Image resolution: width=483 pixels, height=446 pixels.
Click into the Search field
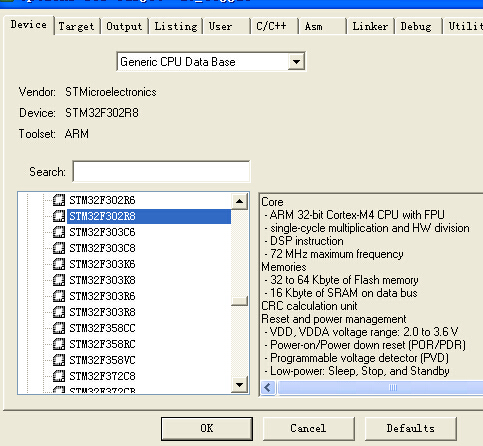pos(161,172)
